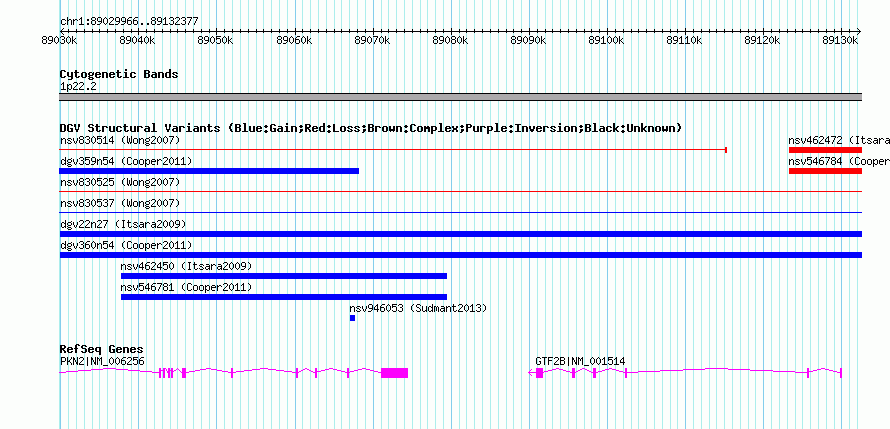Select the blue dgv360n54 gain bar

[x=461, y=255]
